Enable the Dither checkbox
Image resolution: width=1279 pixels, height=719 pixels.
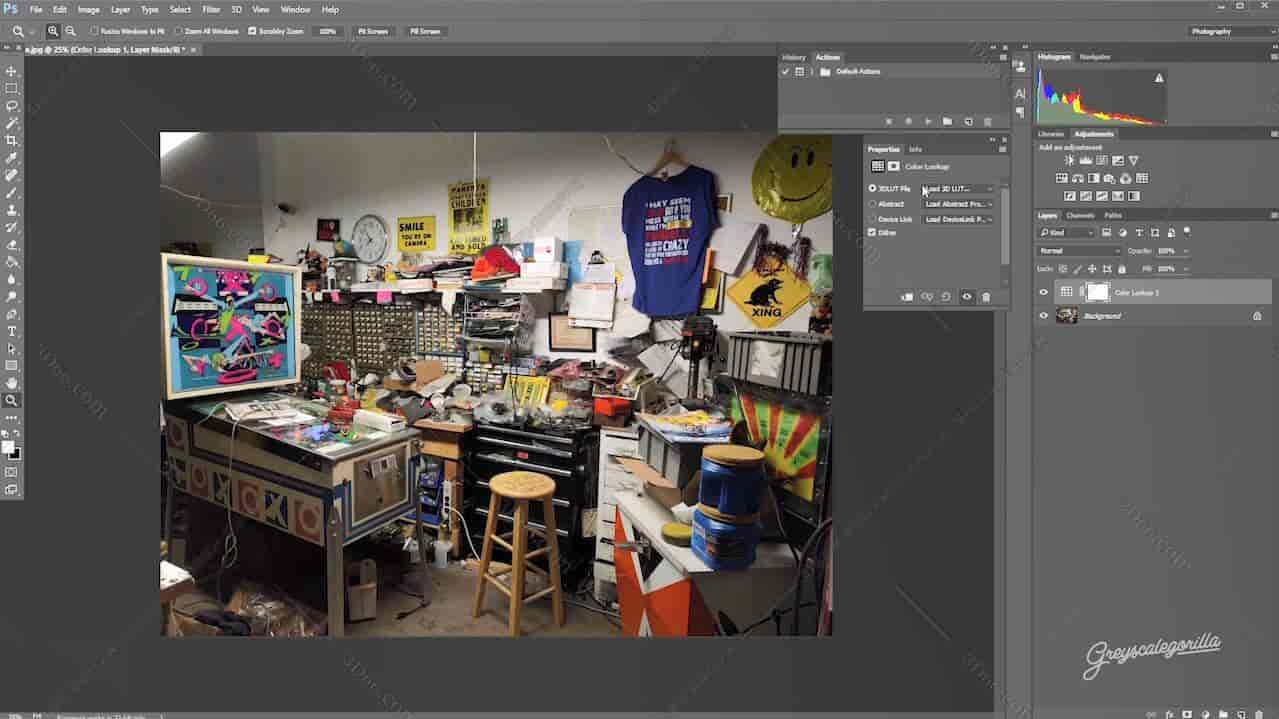[872, 232]
